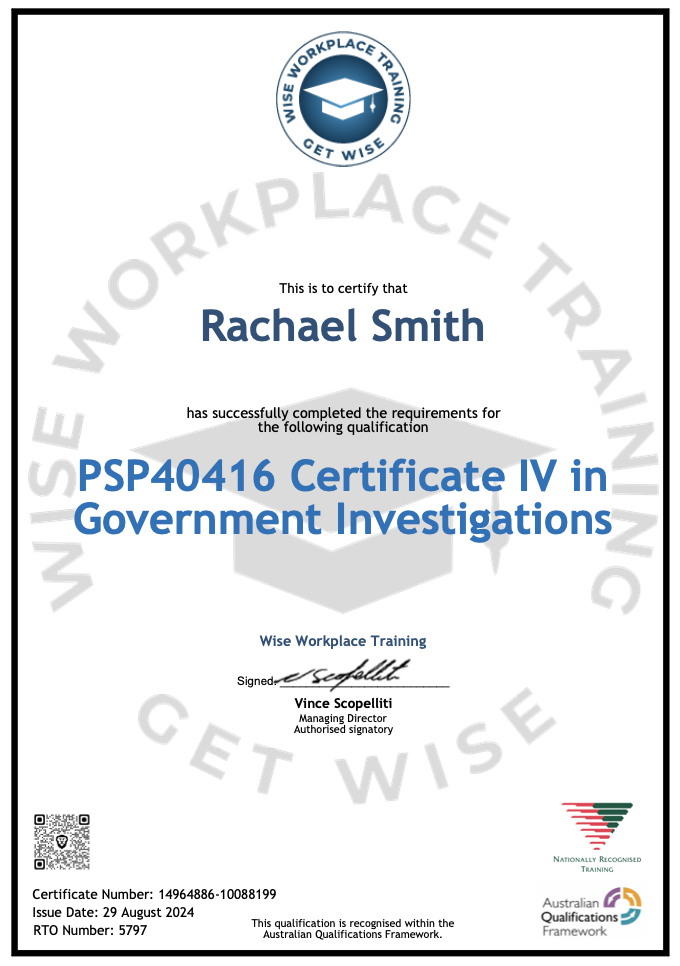
Task: Select the Certificate Number 14964886-10088199
Action: (x=154, y=894)
